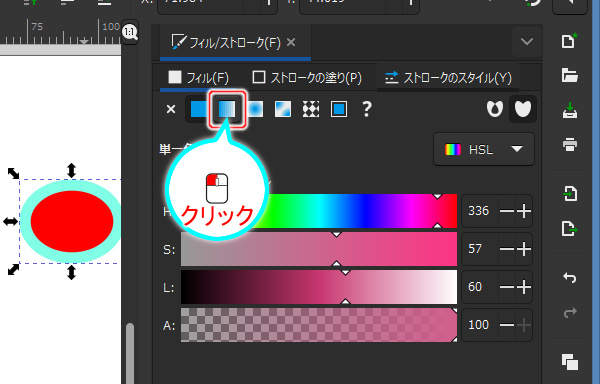Screen dimensions: 600x384
Task: Select the radial gradient paint type
Action: [x=255, y=109]
